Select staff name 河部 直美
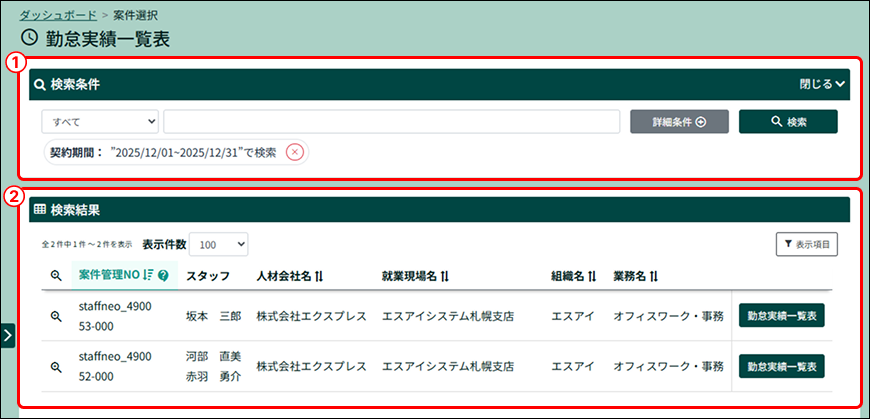Screen dimensions: 870x419 tap(214, 356)
